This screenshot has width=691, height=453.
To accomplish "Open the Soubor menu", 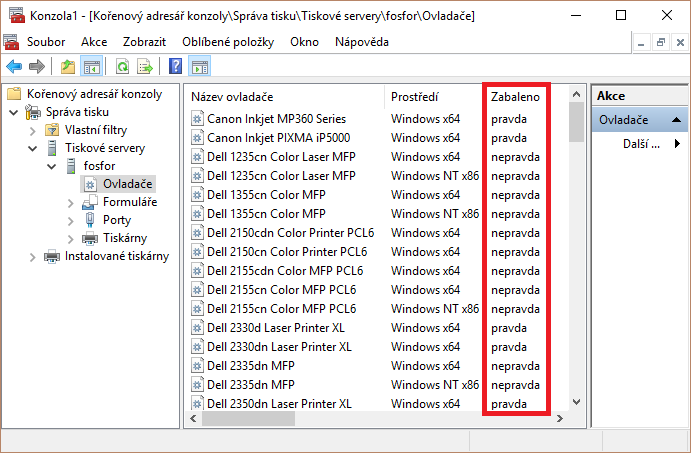I will coord(46,42).
